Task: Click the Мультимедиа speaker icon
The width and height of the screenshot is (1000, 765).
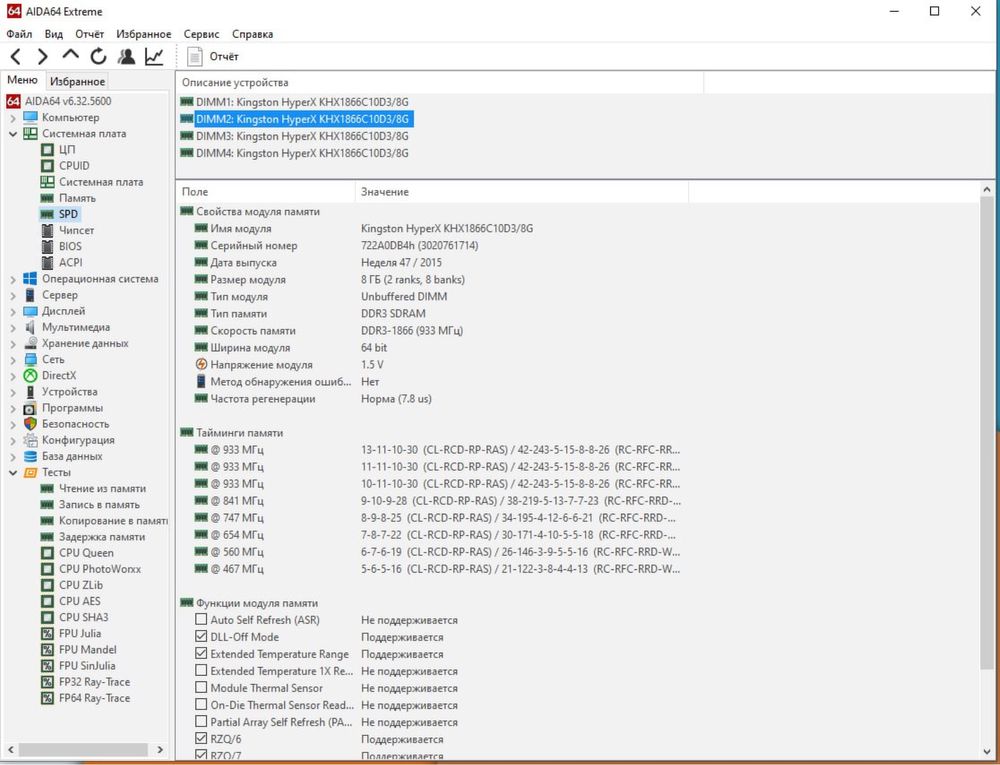Action: (30, 327)
